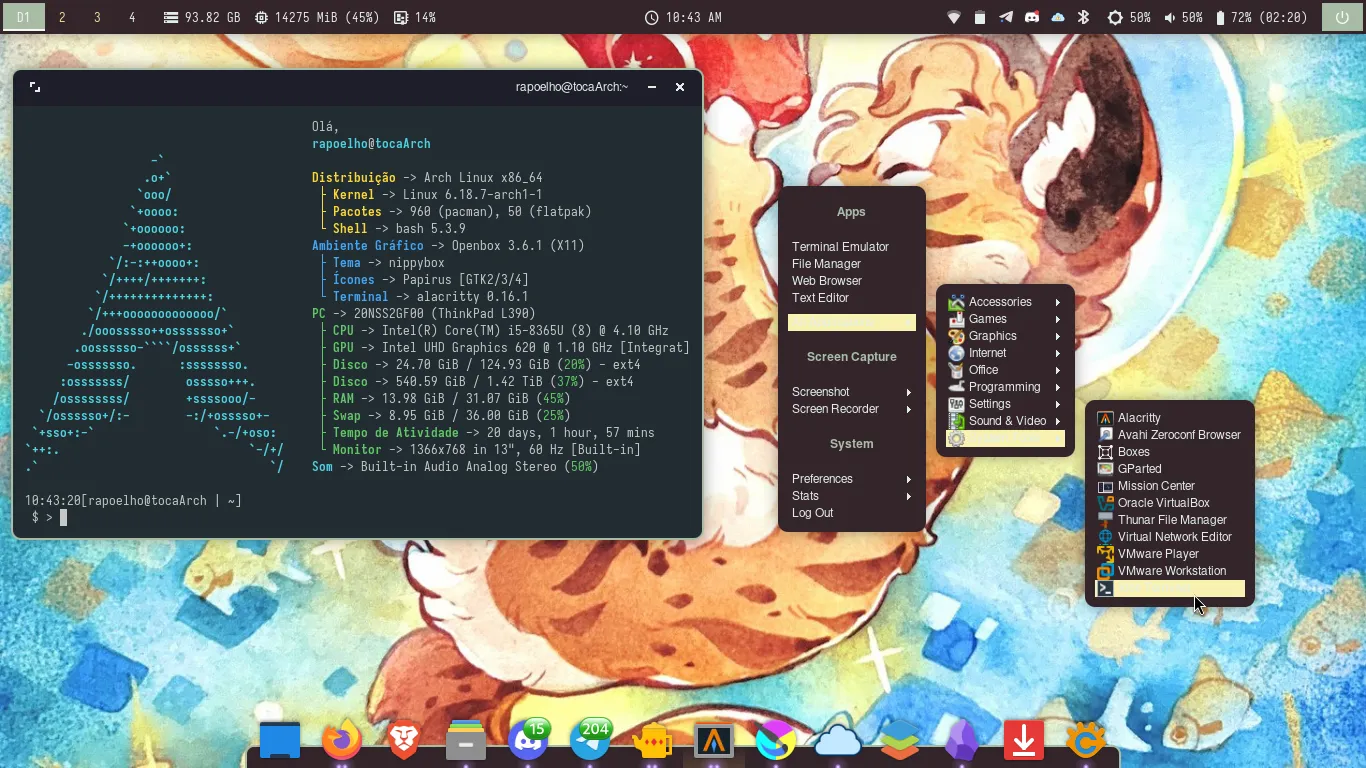Expand the Settings category submenu
This screenshot has width=1366, height=768.
[x=1006, y=404]
